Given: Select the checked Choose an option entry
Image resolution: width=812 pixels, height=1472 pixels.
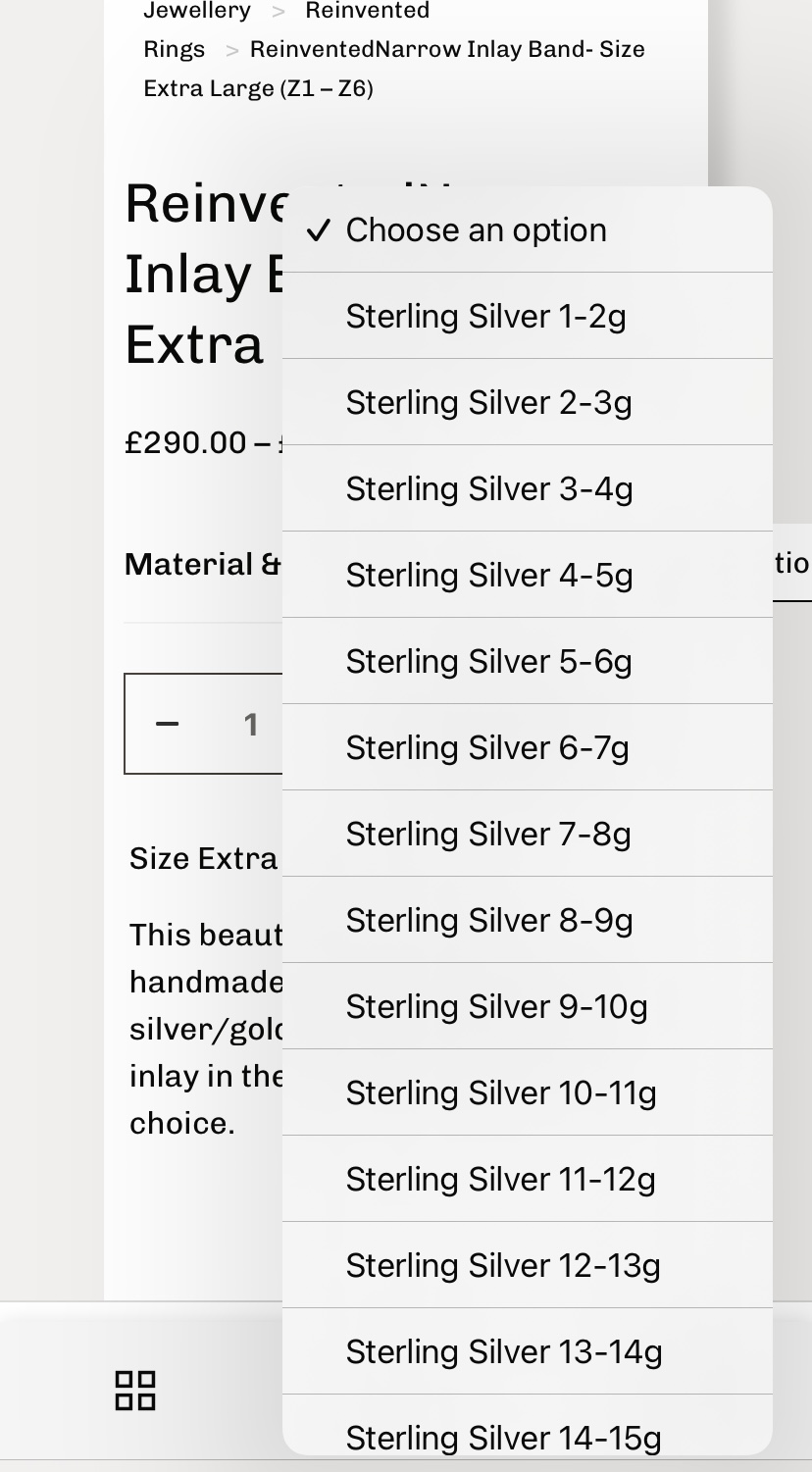Looking at the screenshot, I should tap(477, 230).
